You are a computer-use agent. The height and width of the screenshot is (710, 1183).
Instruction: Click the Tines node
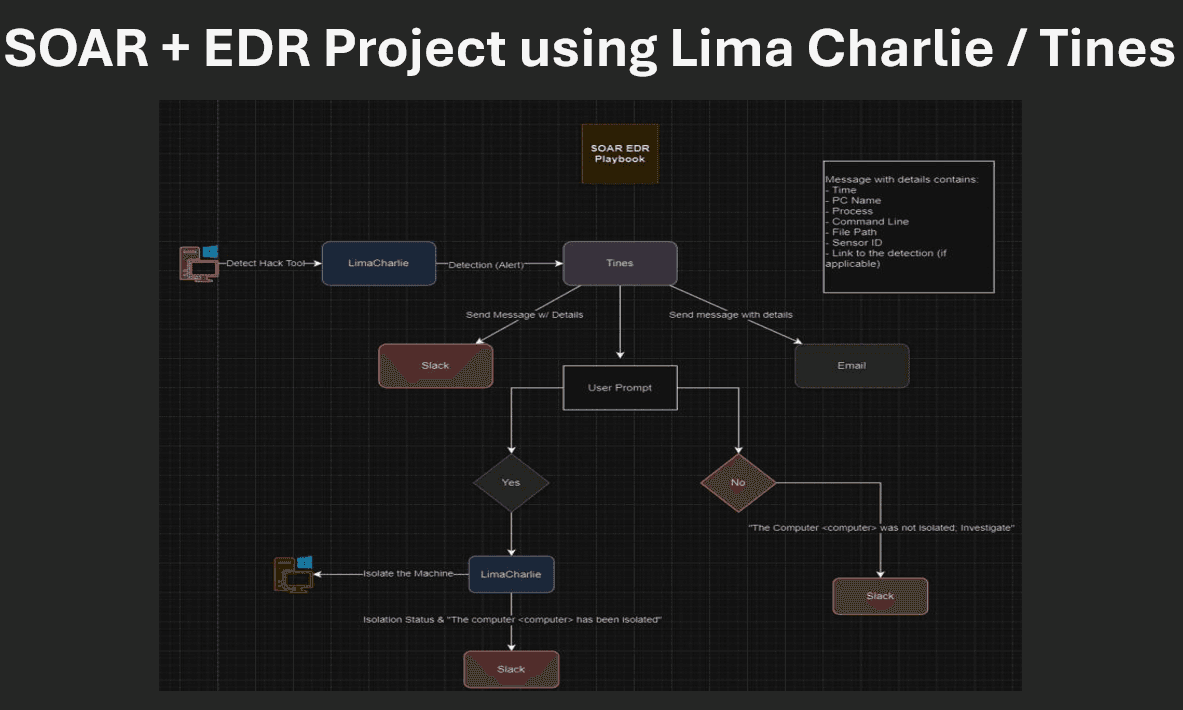tap(620, 264)
